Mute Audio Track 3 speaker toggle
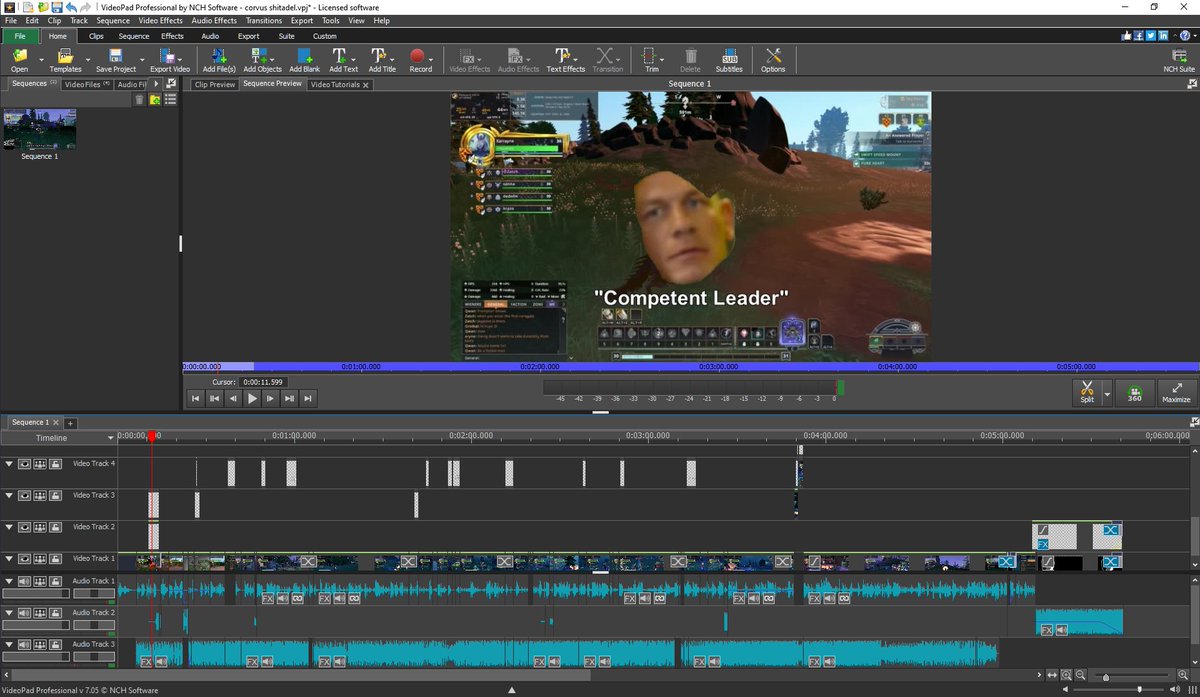Image resolution: width=1200 pixels, height=697 pixels. 25,645
